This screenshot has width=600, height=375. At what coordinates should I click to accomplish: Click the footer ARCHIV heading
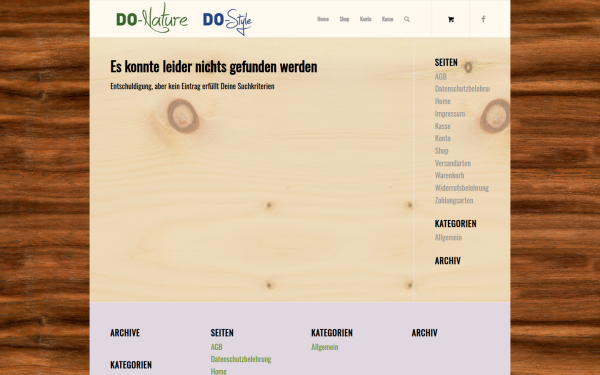pyautogui.click(x=425, y=333)
